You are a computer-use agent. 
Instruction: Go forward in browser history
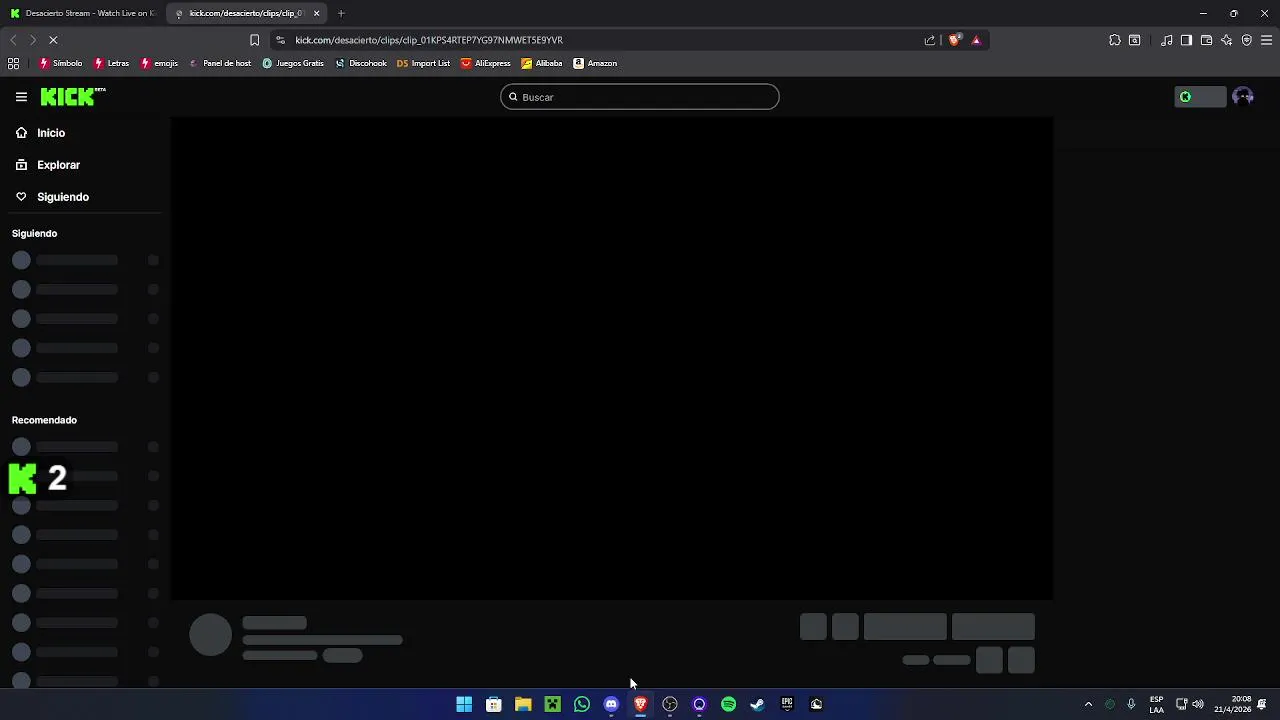33,40
